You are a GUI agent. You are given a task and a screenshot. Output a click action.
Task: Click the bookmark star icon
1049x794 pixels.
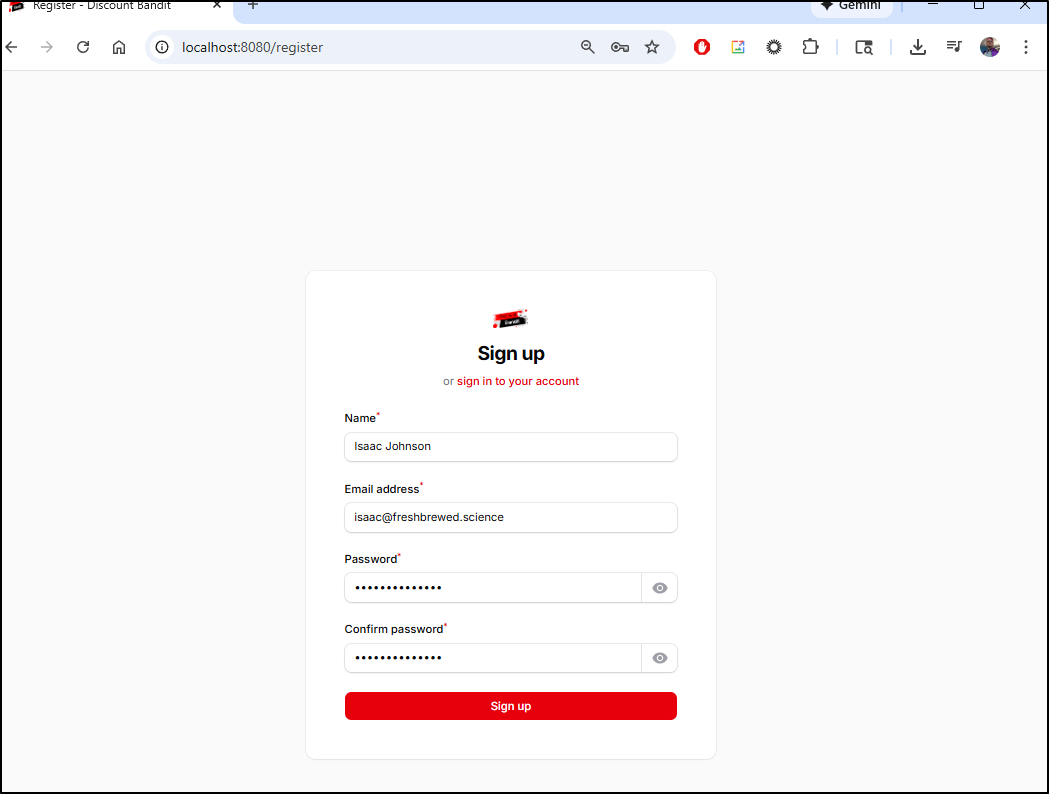[652, 47]
